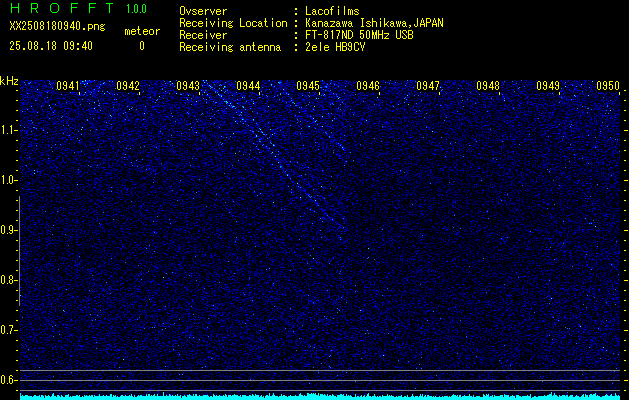Click the meteor count value 0
Image resolution: width=629 pixels, height=400 pixels.
tap(142, 46)
